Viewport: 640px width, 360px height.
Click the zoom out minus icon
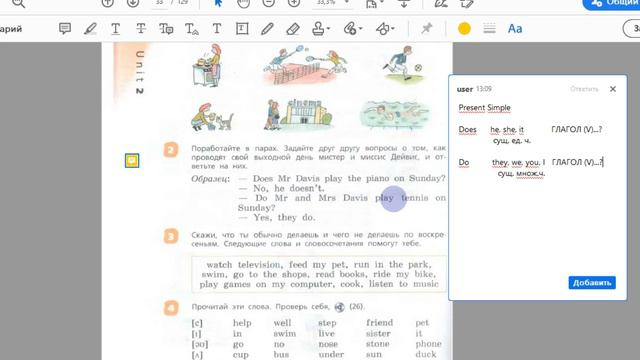[x=268, y=3]
